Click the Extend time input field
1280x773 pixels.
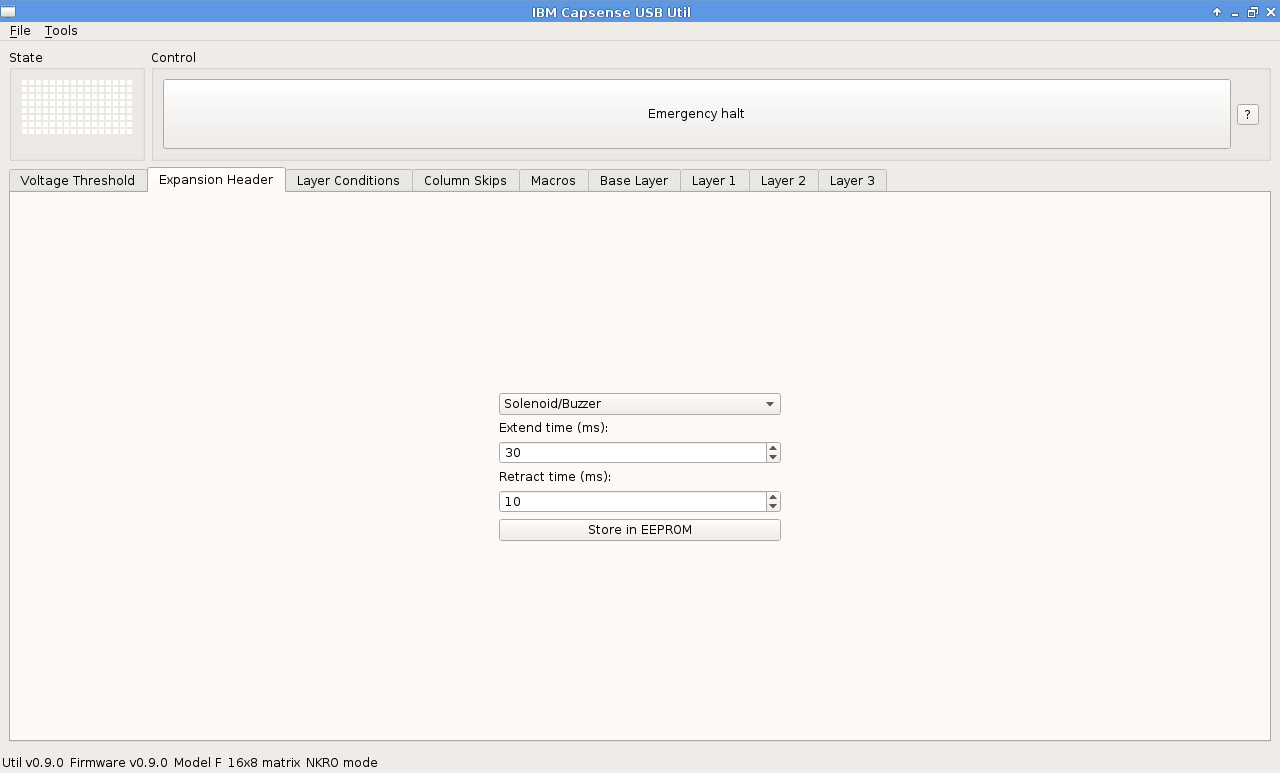click(632, 453)
